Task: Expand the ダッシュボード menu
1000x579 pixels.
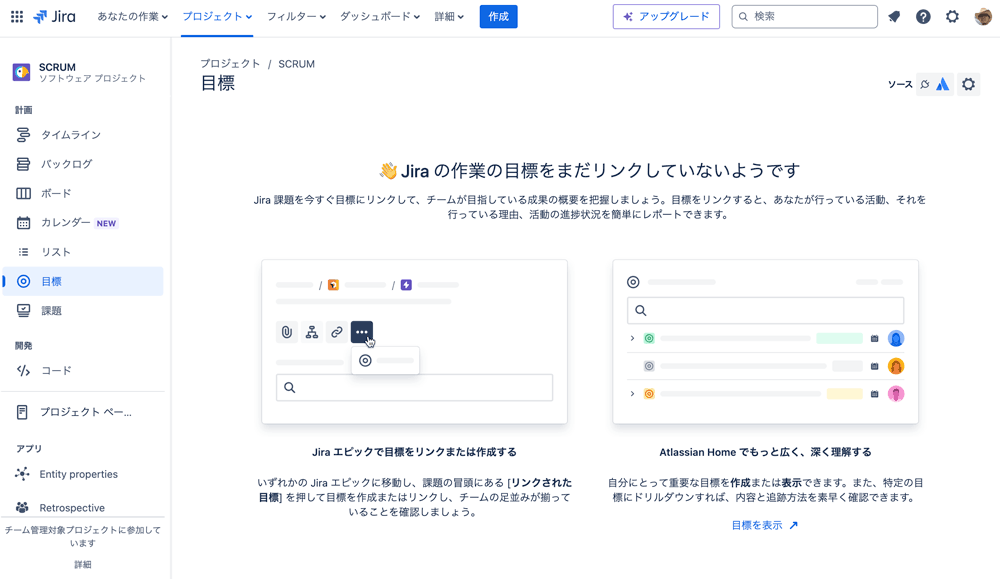Action: 379,17
